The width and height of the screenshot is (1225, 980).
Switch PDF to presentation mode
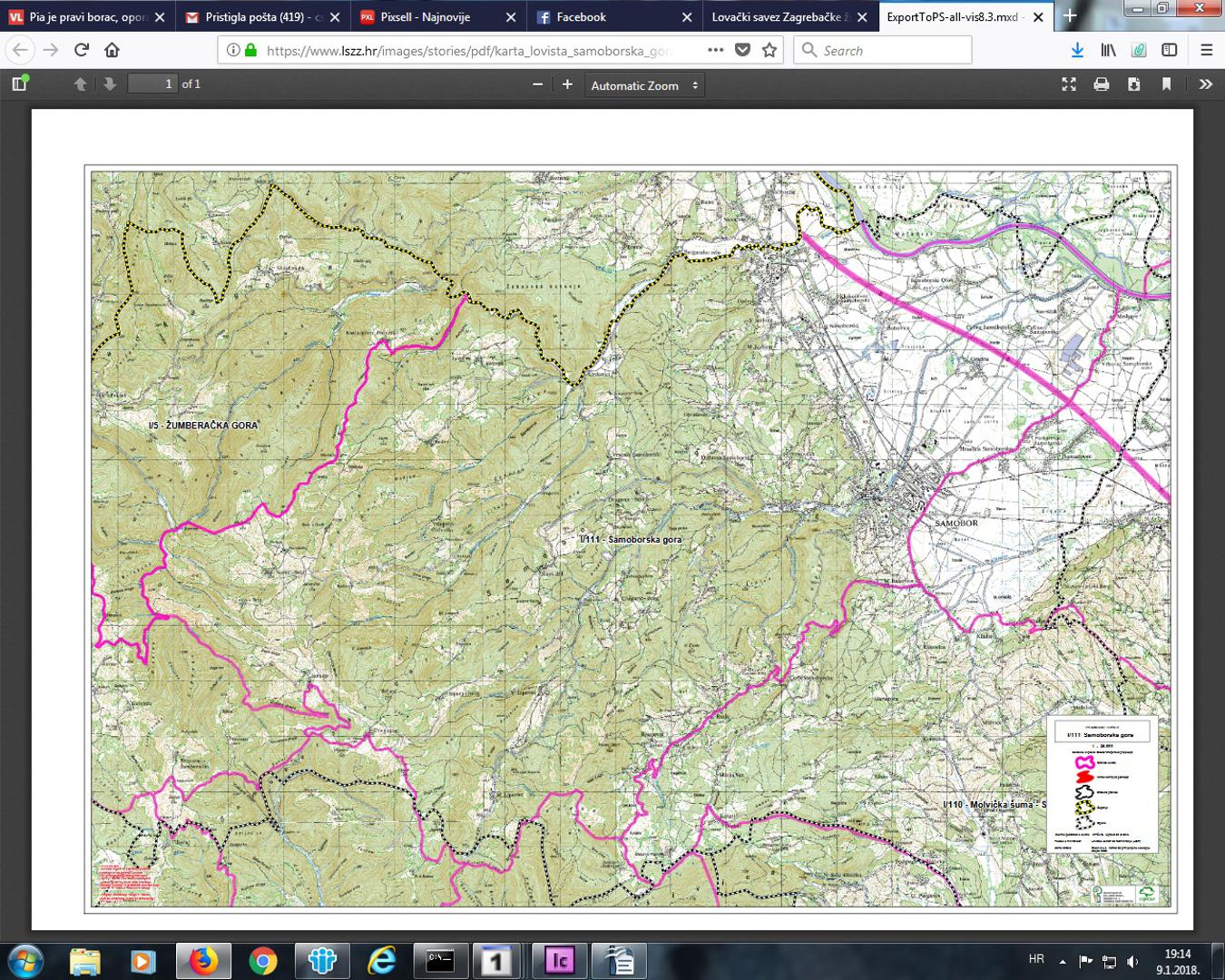[x=1069, y=84]
